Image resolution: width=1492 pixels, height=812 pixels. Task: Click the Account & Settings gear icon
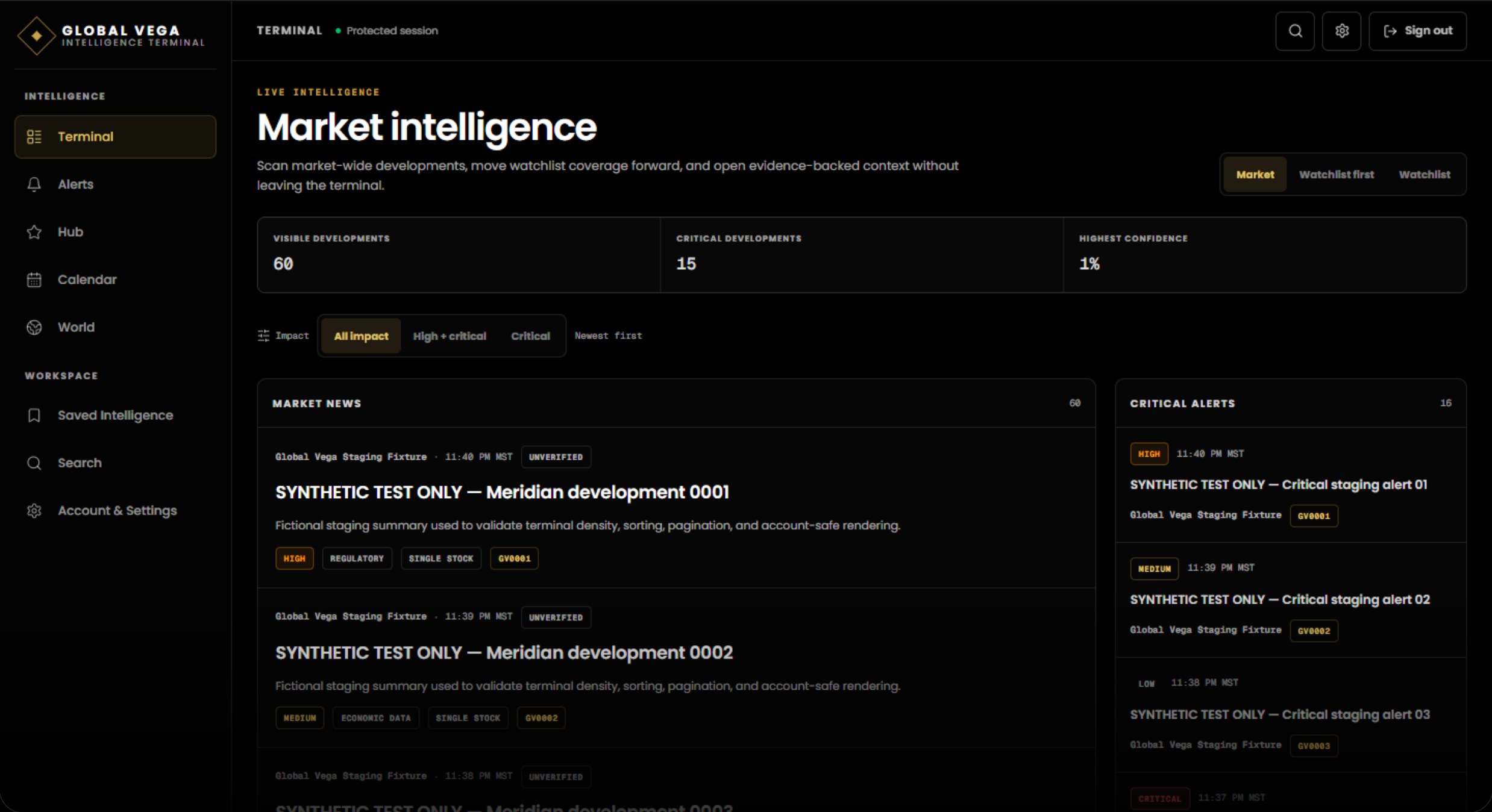pos(34,510)
